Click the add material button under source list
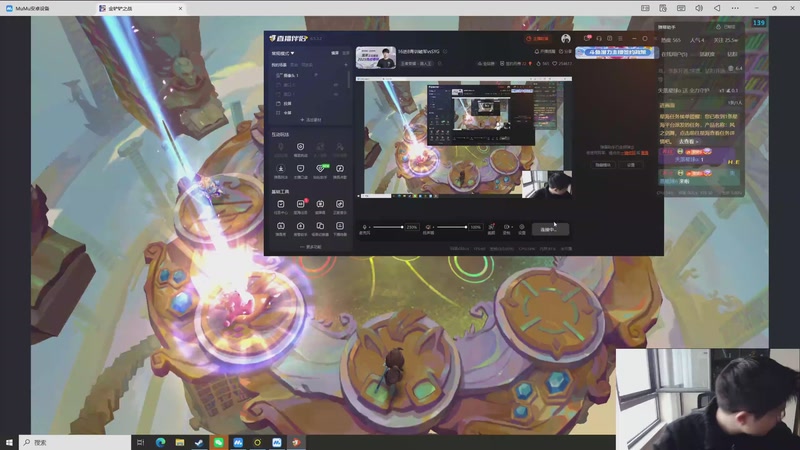The image size is (800, 450). pos(311,120)
